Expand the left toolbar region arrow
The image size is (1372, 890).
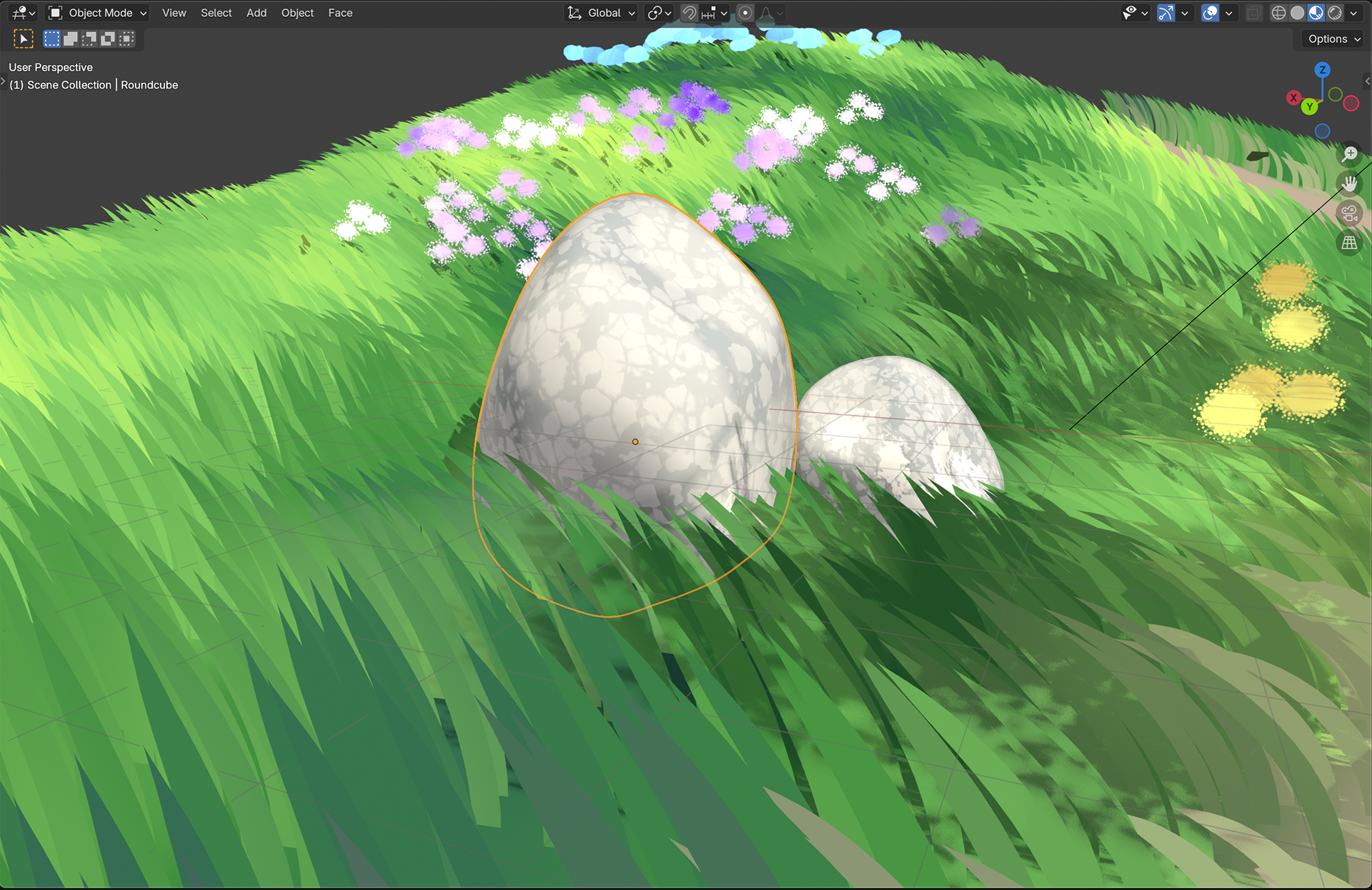coord(3,82)
